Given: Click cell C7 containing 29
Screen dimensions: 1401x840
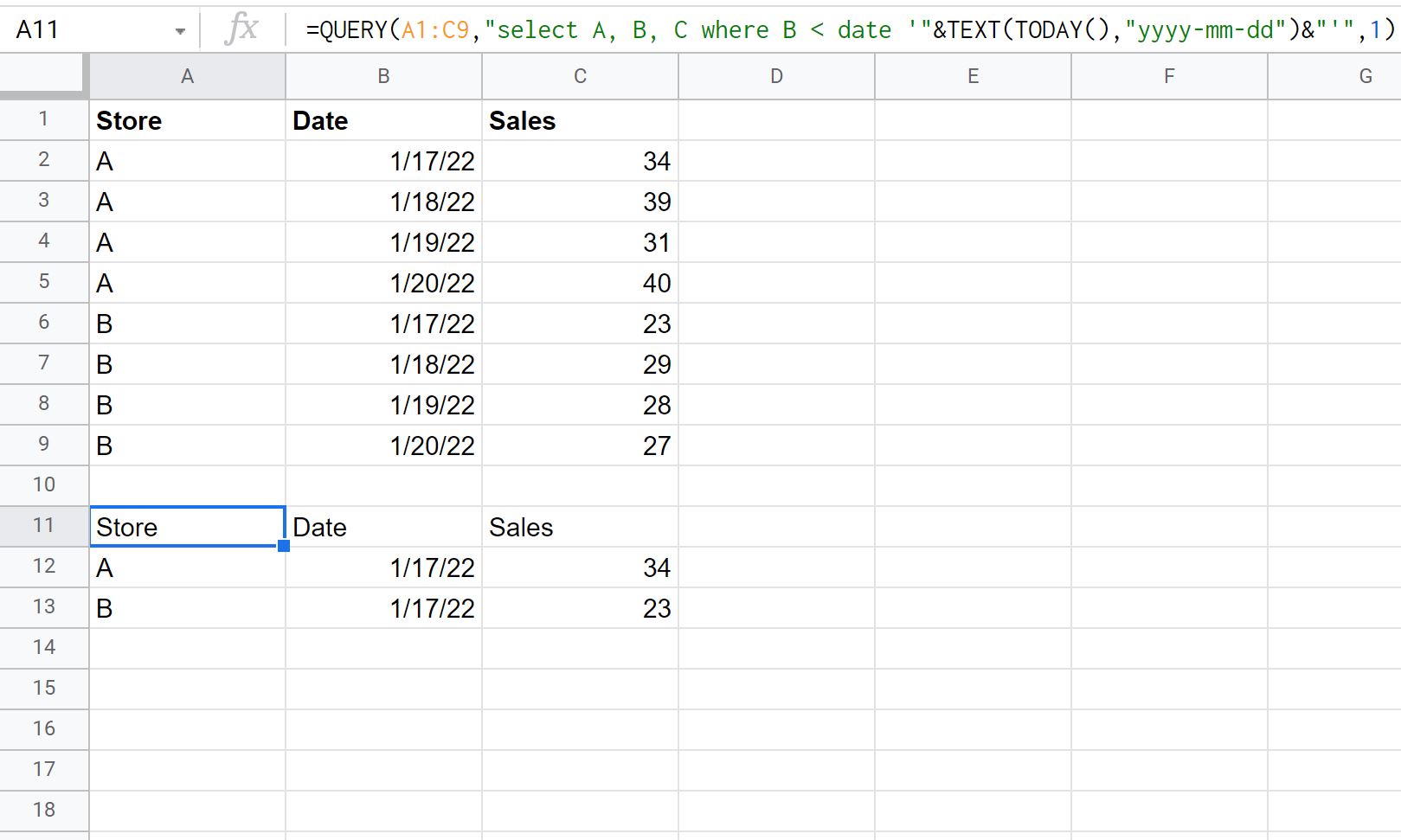Looking at the screenshot, I should click(x=580, y=364).
